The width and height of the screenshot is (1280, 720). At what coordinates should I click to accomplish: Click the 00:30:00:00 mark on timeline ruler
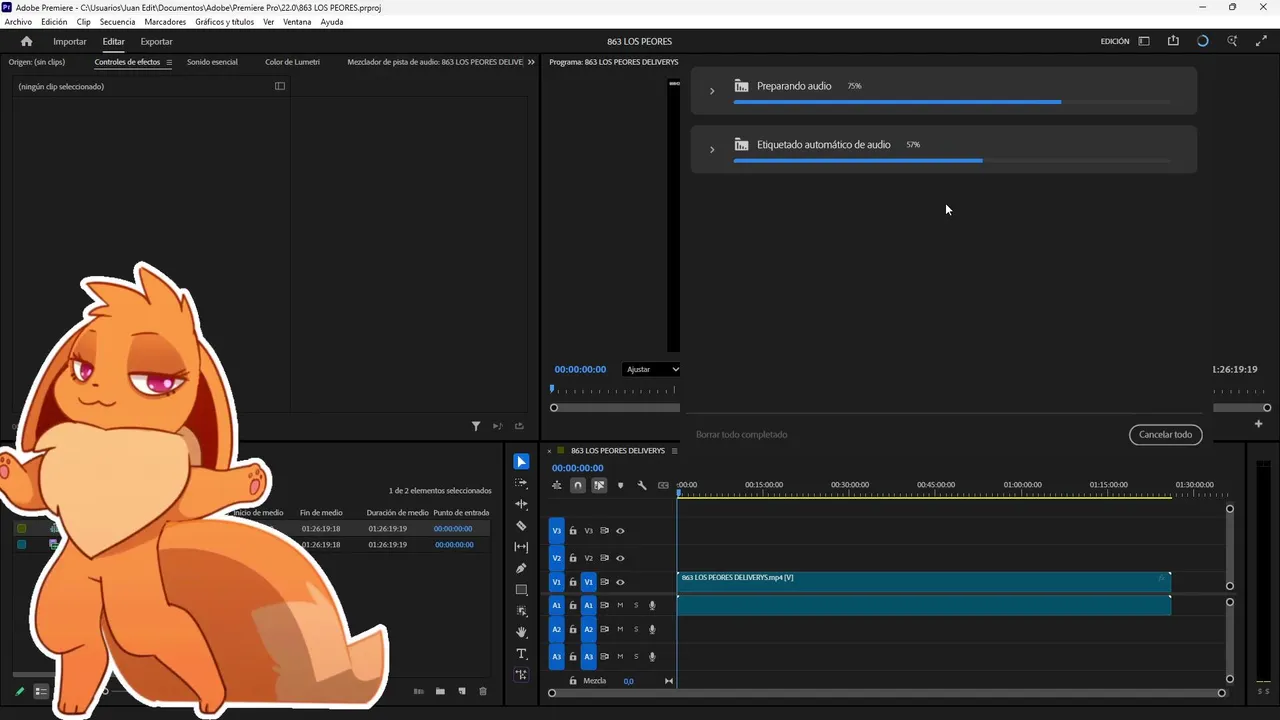click(x=850, y=485)
